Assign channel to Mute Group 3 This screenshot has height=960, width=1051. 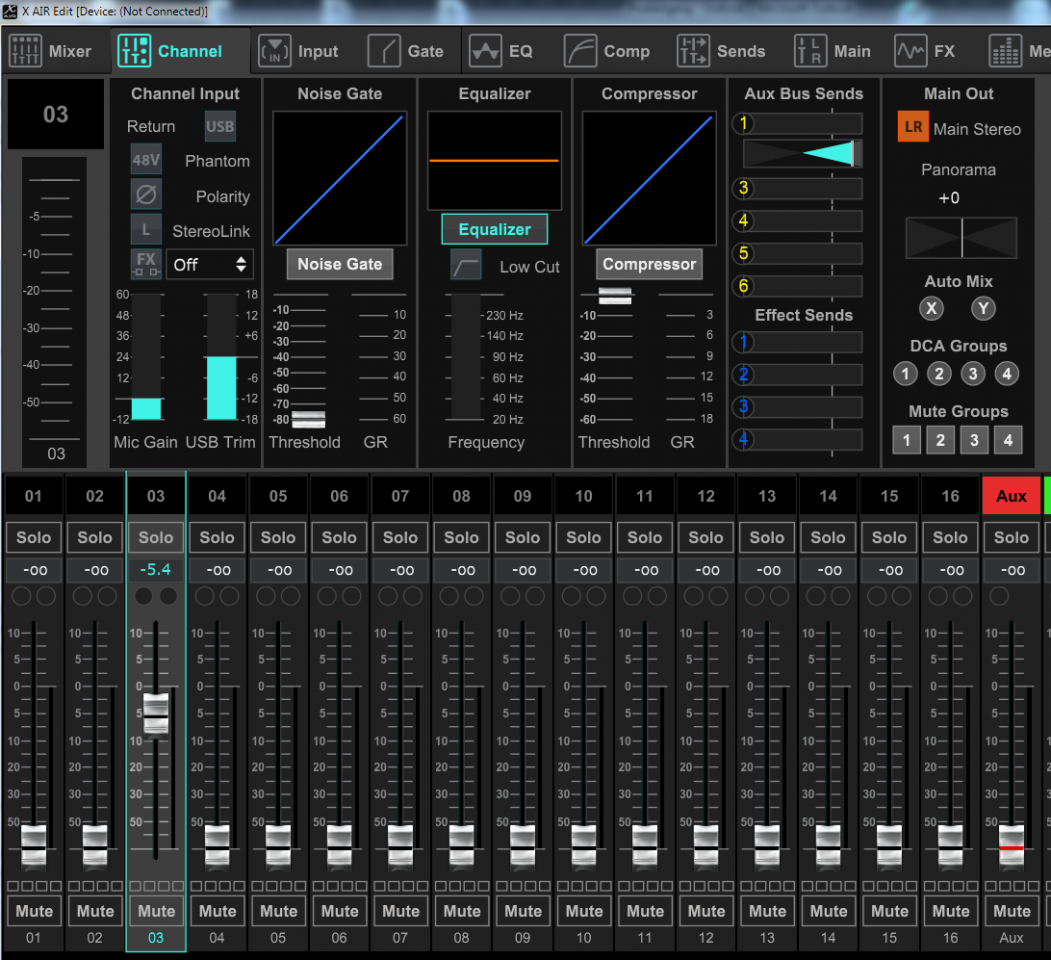tap(975, 440)
